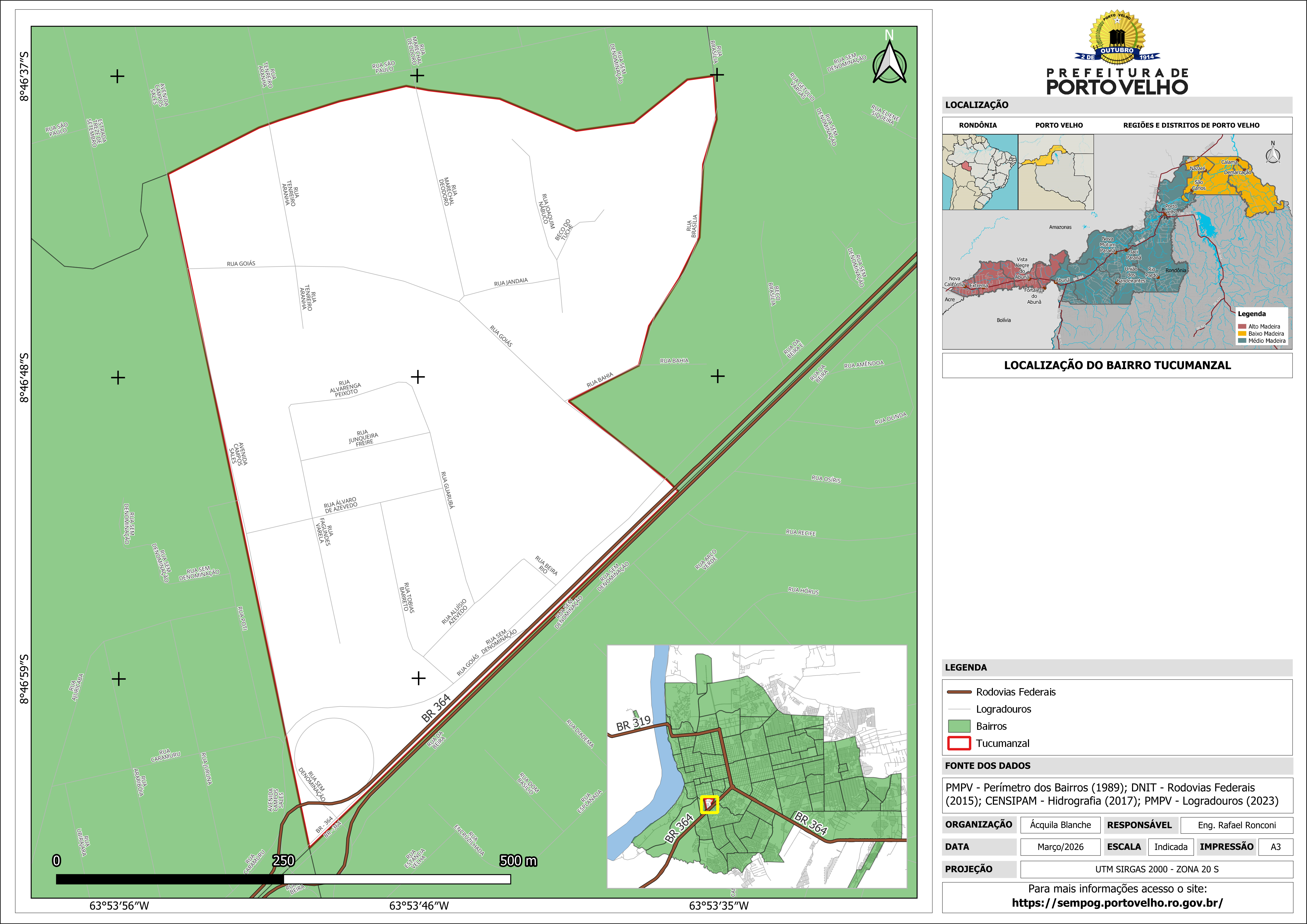
Task: Click the Rondônia Brazil locator thumbnail
Action: point(980,172)
